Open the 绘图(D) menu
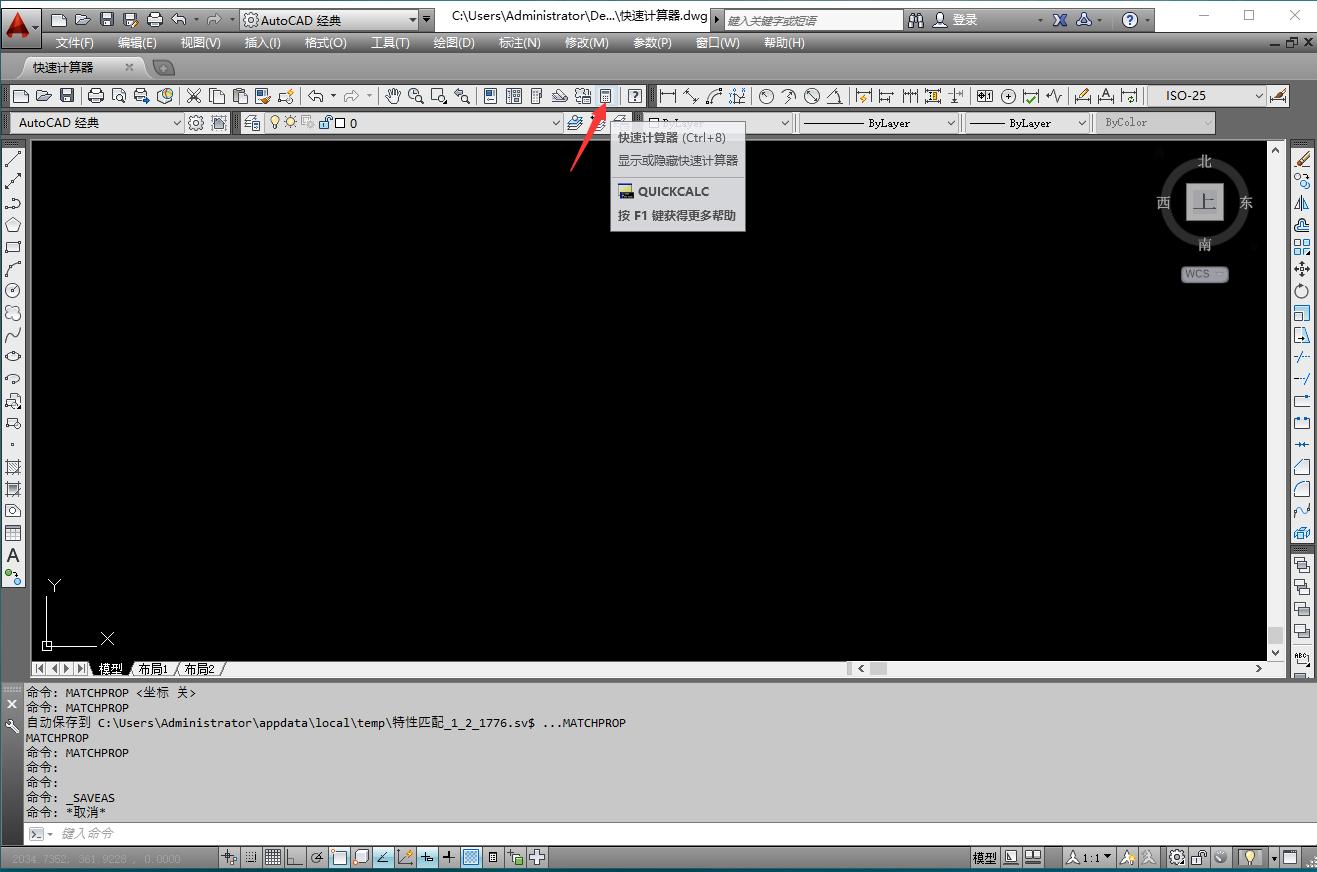 click(x=454, y=42)
